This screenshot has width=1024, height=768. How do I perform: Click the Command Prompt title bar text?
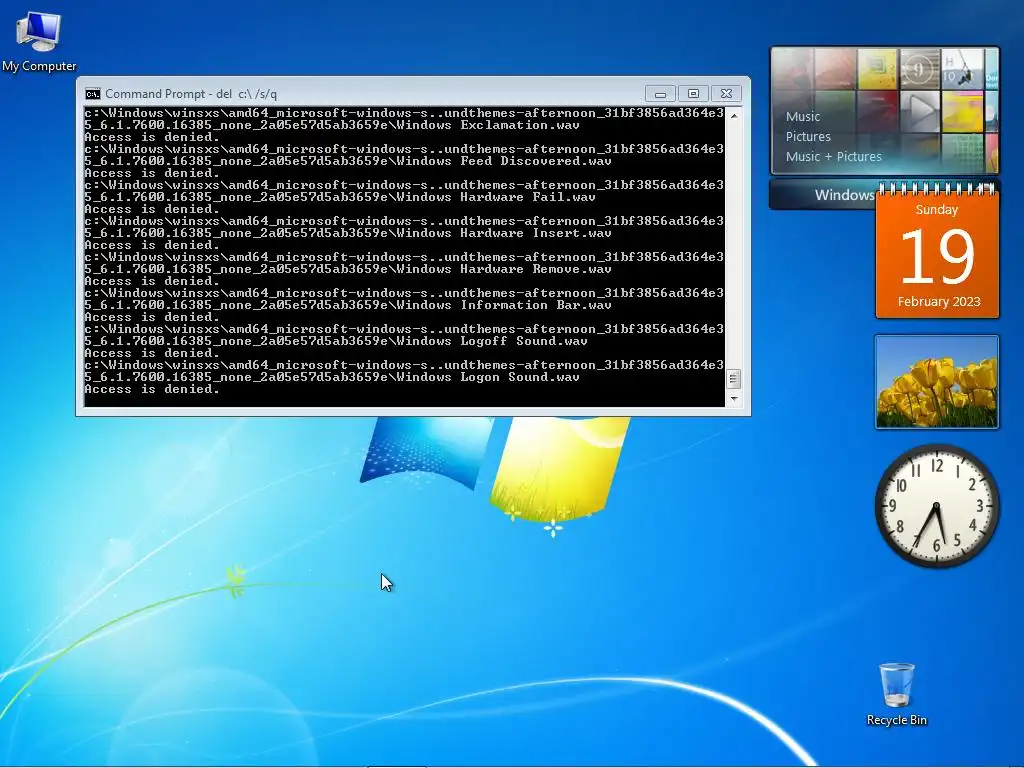(191, 94)
